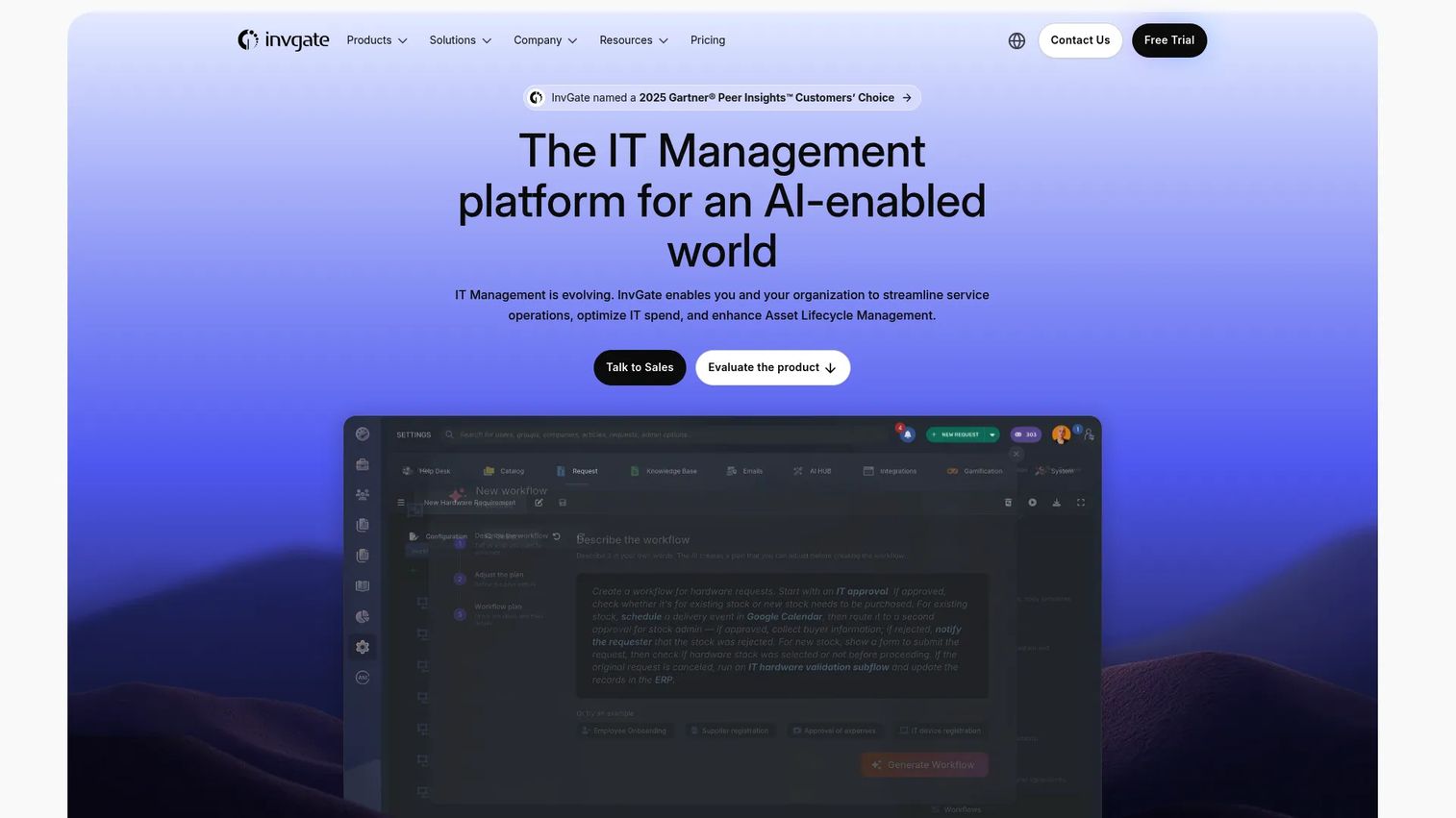Click the Gartner banner arrow icon
Screen dimensions: 1456x818
click(x=907, y=98)
